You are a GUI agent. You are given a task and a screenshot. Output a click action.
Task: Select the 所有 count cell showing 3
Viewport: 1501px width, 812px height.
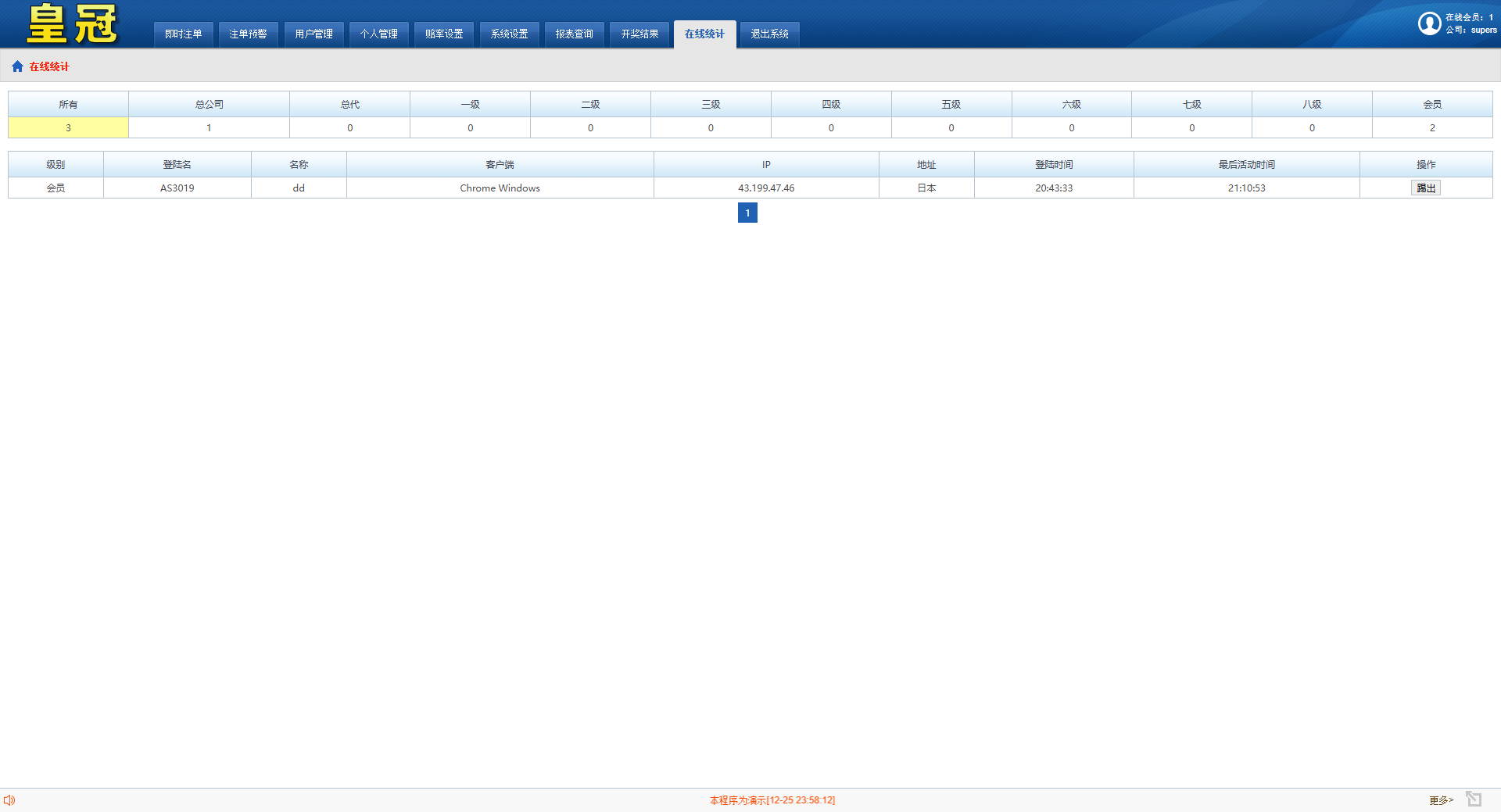68,127
